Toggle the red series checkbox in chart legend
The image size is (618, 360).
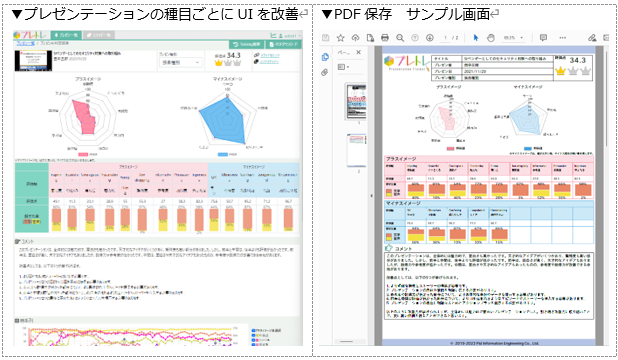(253, 339)
